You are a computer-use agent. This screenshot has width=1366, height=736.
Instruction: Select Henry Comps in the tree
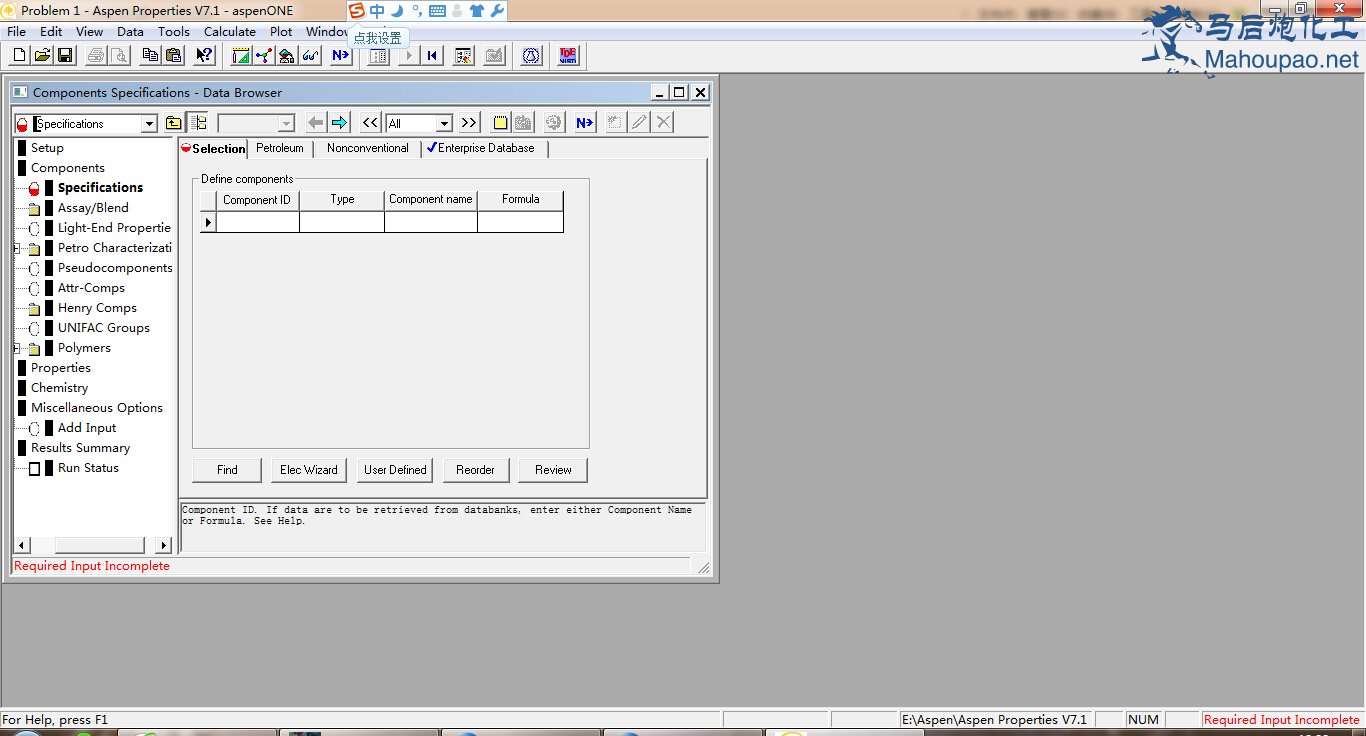click(97, 308)
